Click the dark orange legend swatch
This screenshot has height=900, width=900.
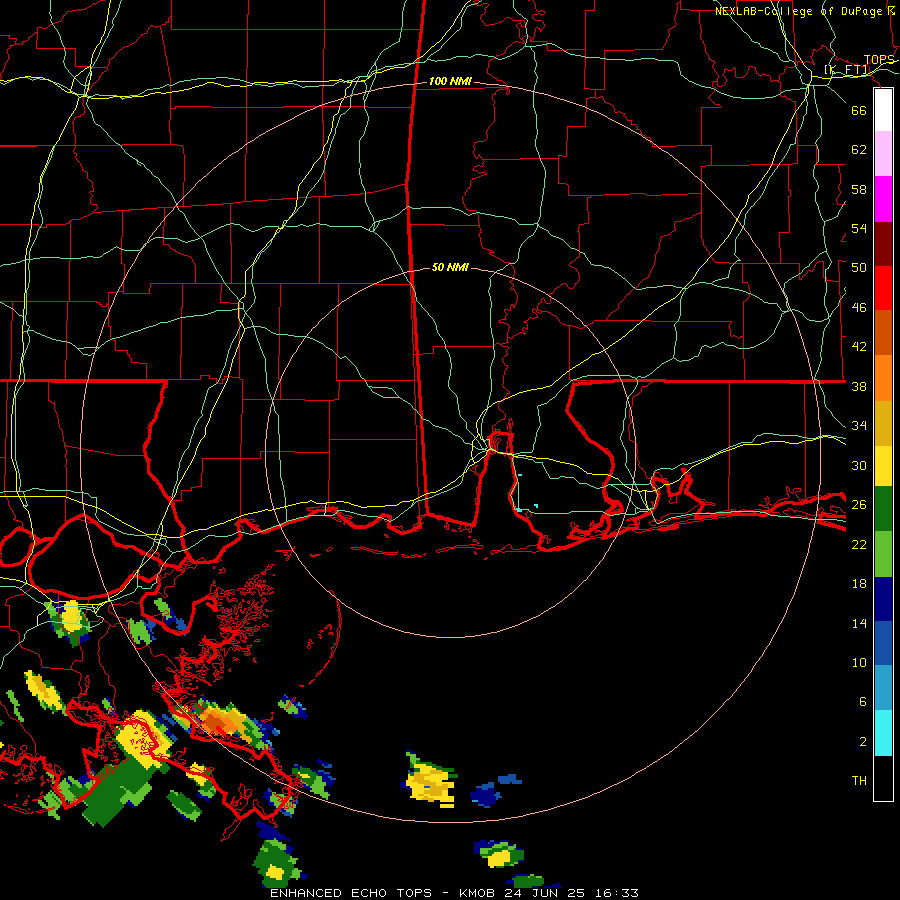pos(883,333)
